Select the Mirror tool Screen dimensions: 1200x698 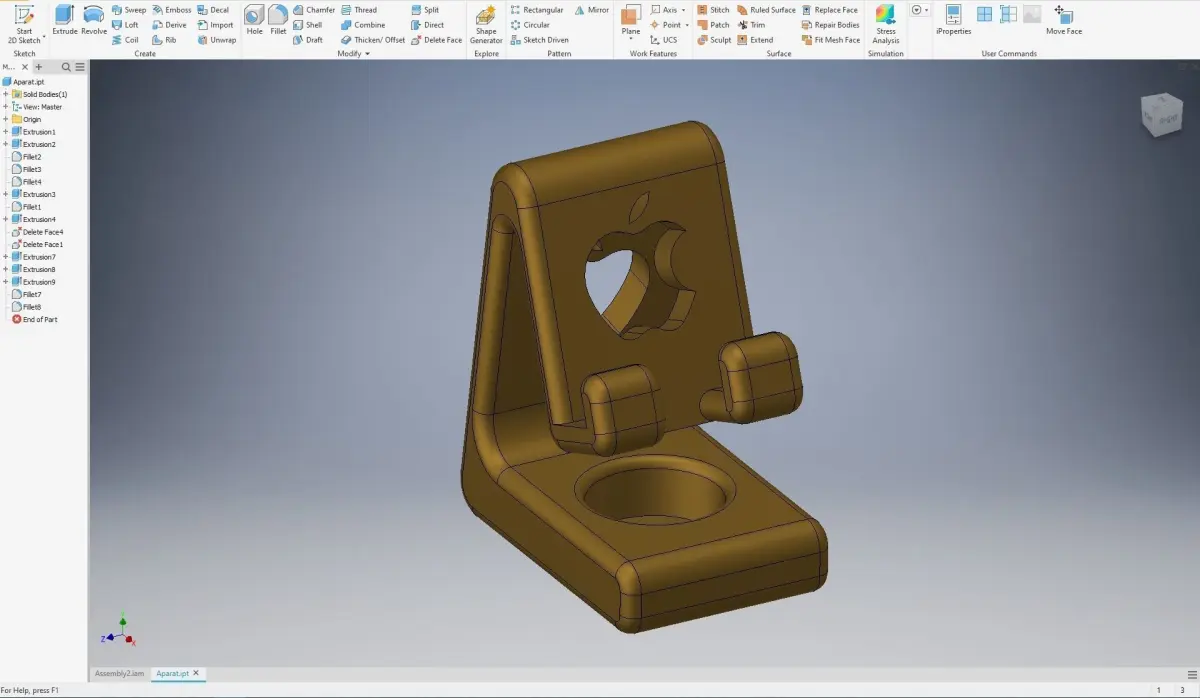pyautogui.click(x=592, y=10)
